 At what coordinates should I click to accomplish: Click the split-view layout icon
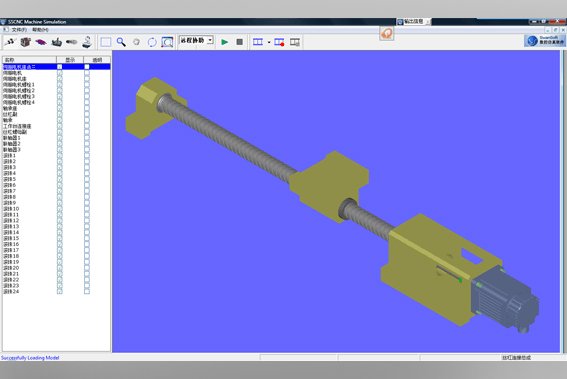(258, 42)
